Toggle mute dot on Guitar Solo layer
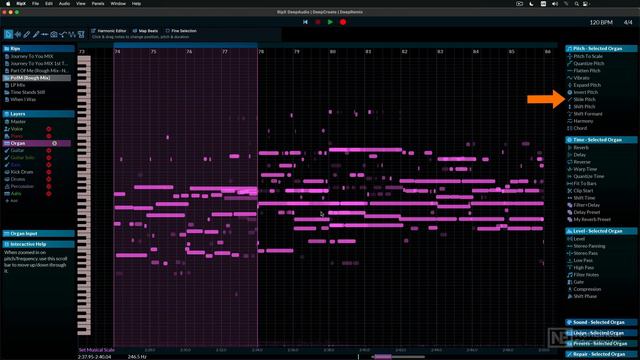The height and width of the screenshot is (360, 640). pyautogui.click(x=49, y=158)
